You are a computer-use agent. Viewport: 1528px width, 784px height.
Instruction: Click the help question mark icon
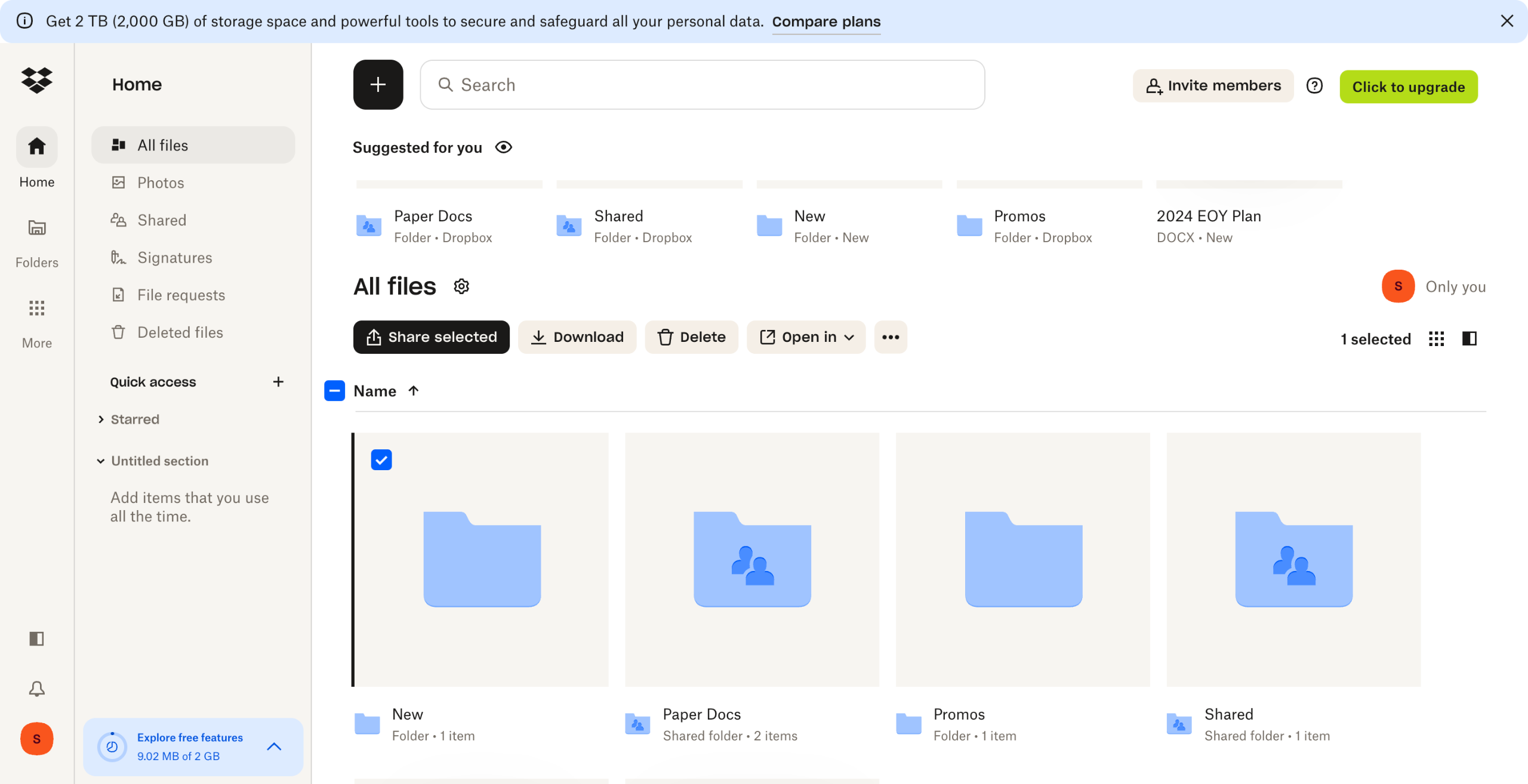[1314, 86]
